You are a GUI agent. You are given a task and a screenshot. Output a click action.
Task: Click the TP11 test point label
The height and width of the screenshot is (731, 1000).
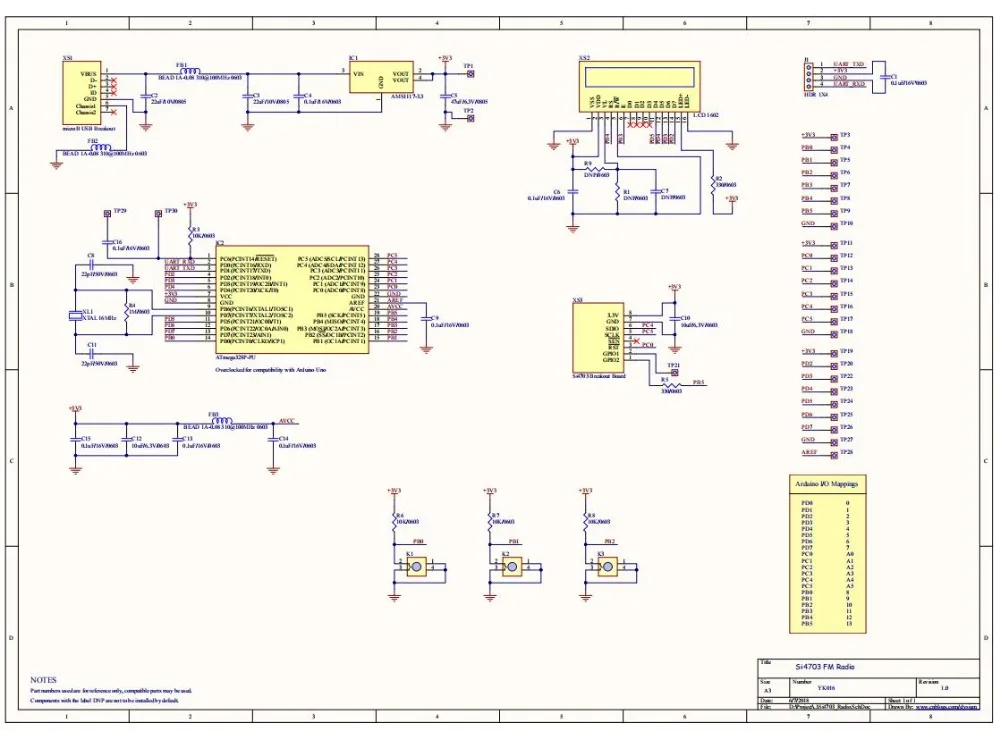point(846,243)
